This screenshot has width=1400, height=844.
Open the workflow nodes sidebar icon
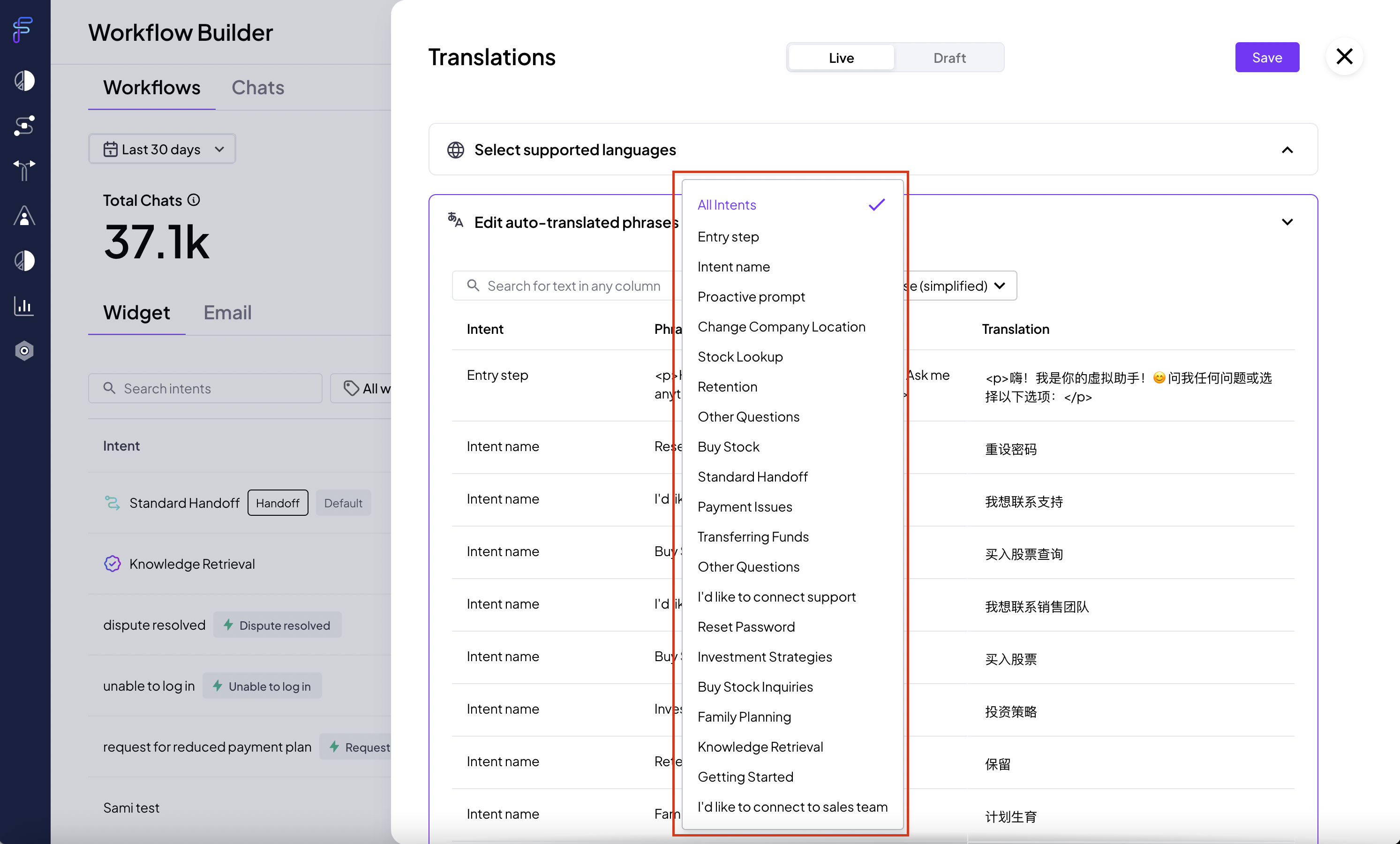point(24,125)
